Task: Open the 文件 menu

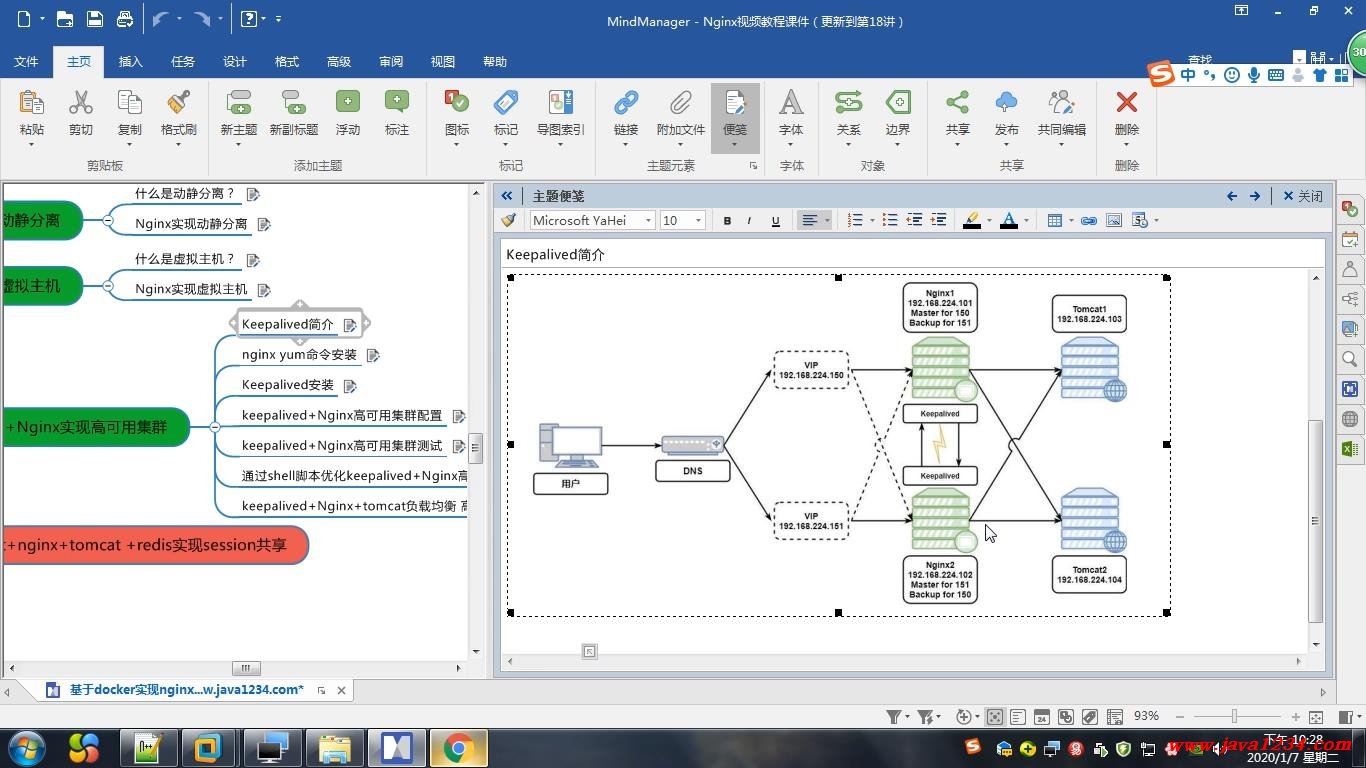Action: 26,62
